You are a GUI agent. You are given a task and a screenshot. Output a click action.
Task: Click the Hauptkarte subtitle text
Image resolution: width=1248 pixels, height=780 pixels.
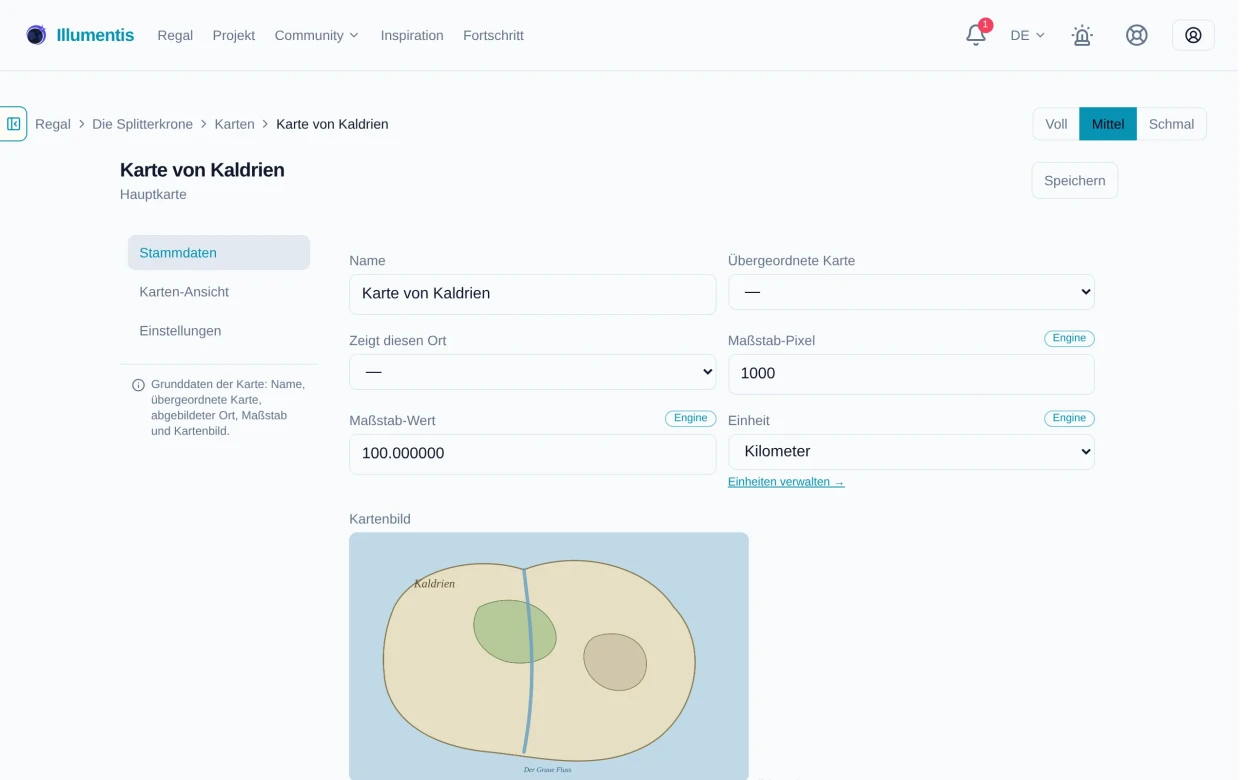coord(153,195)
